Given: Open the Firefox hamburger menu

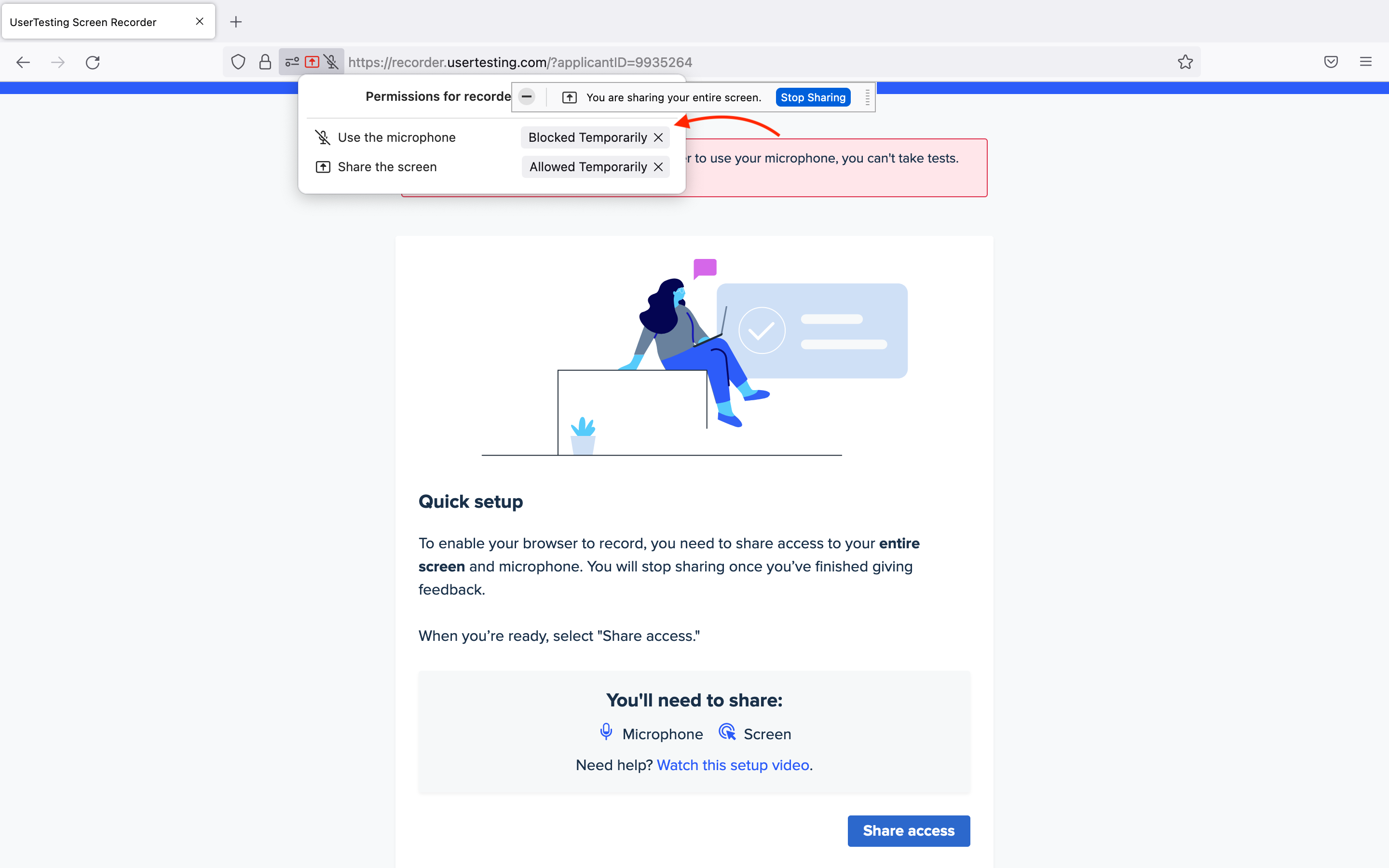Looking at the screenshot, I should [1365, 62].
